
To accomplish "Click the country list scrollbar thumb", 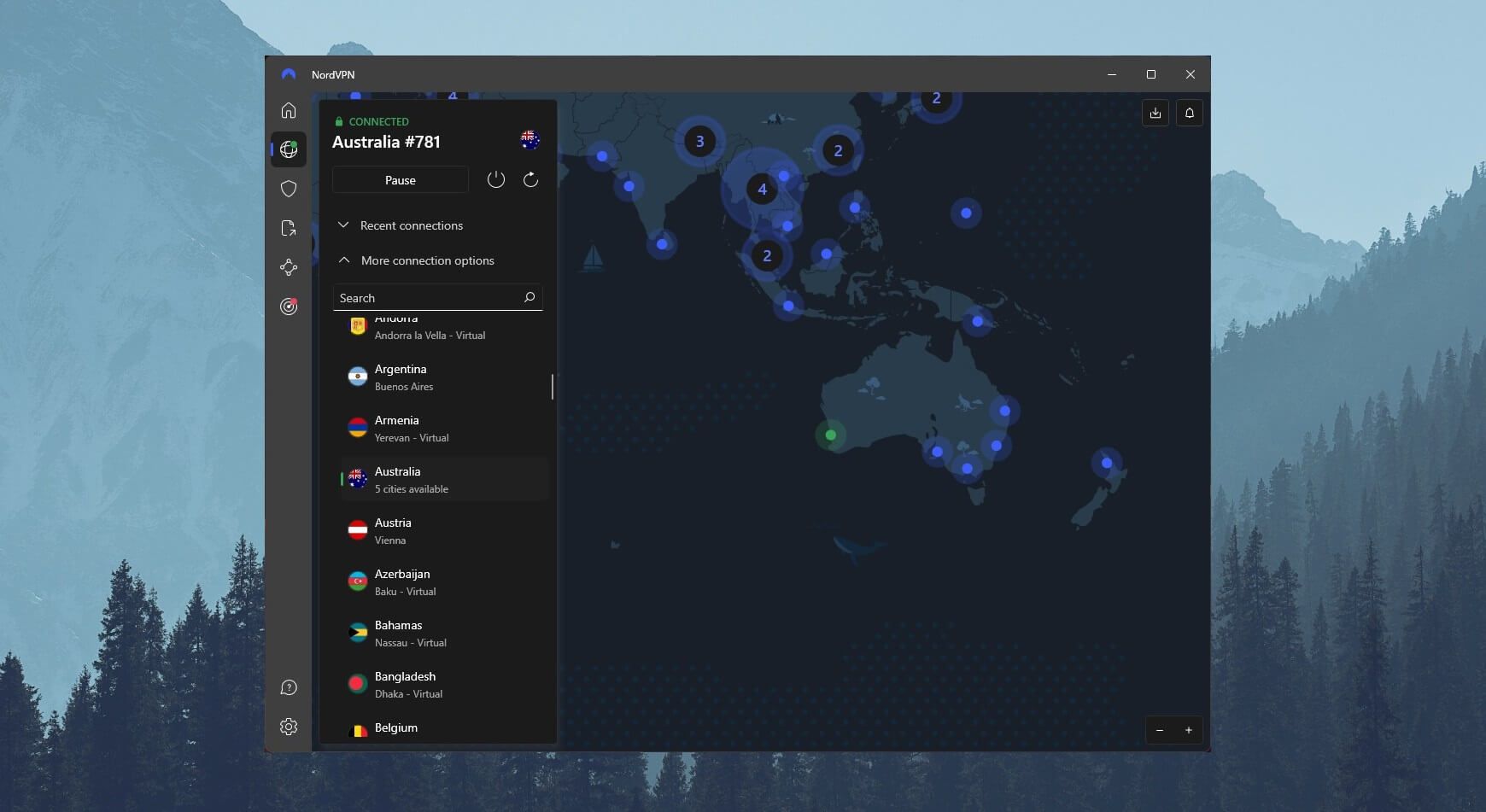I will coord(552,387).
